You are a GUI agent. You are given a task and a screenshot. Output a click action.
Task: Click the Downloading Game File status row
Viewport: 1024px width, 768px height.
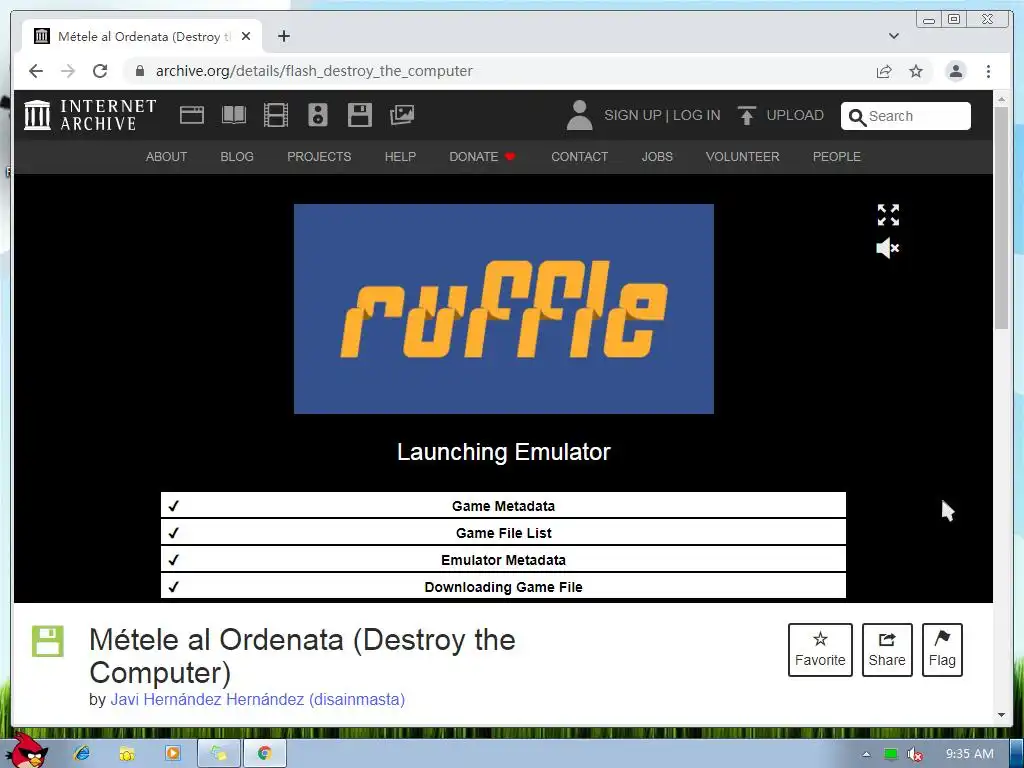(504, 586)
